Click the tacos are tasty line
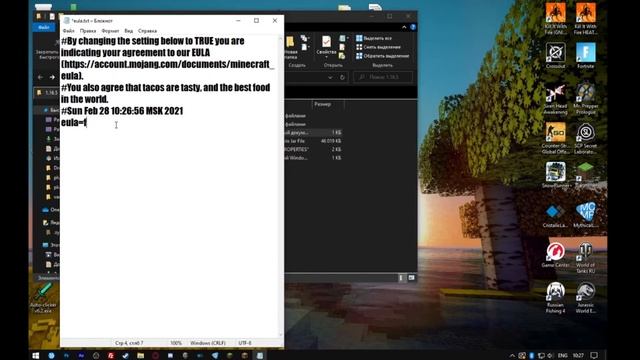 click(x=165, y=93)
